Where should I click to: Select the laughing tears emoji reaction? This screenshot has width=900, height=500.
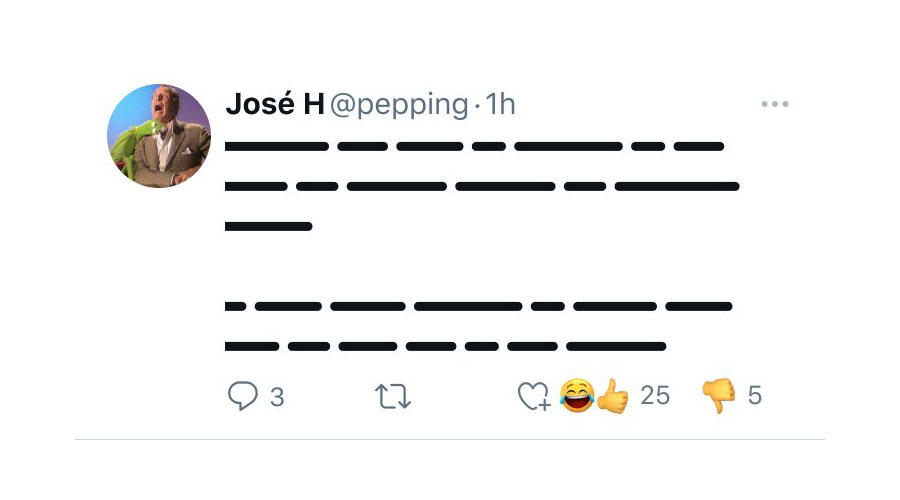click(x=577, y=396)
